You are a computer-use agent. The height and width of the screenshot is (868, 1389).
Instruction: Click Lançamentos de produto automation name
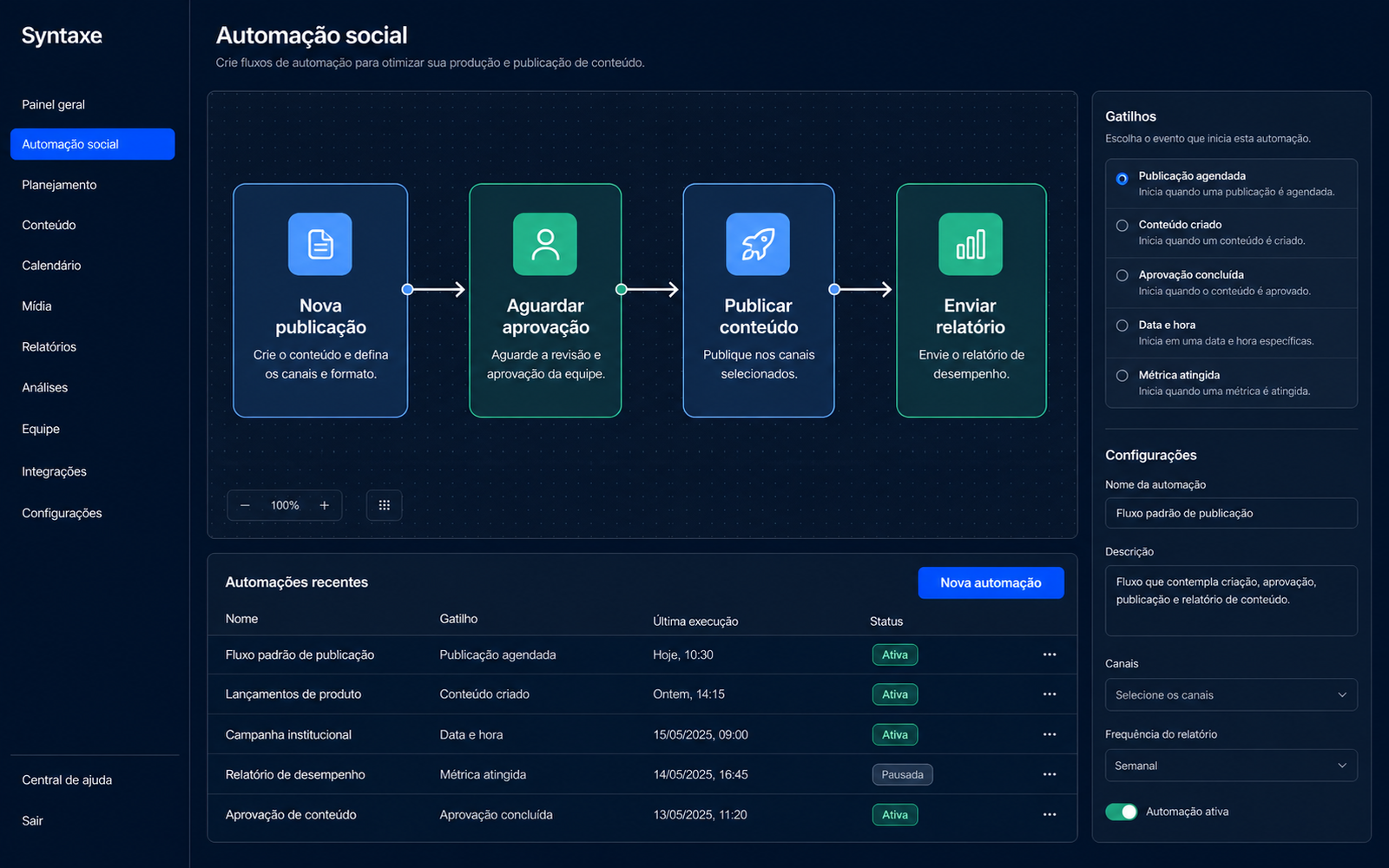[293, 694]
